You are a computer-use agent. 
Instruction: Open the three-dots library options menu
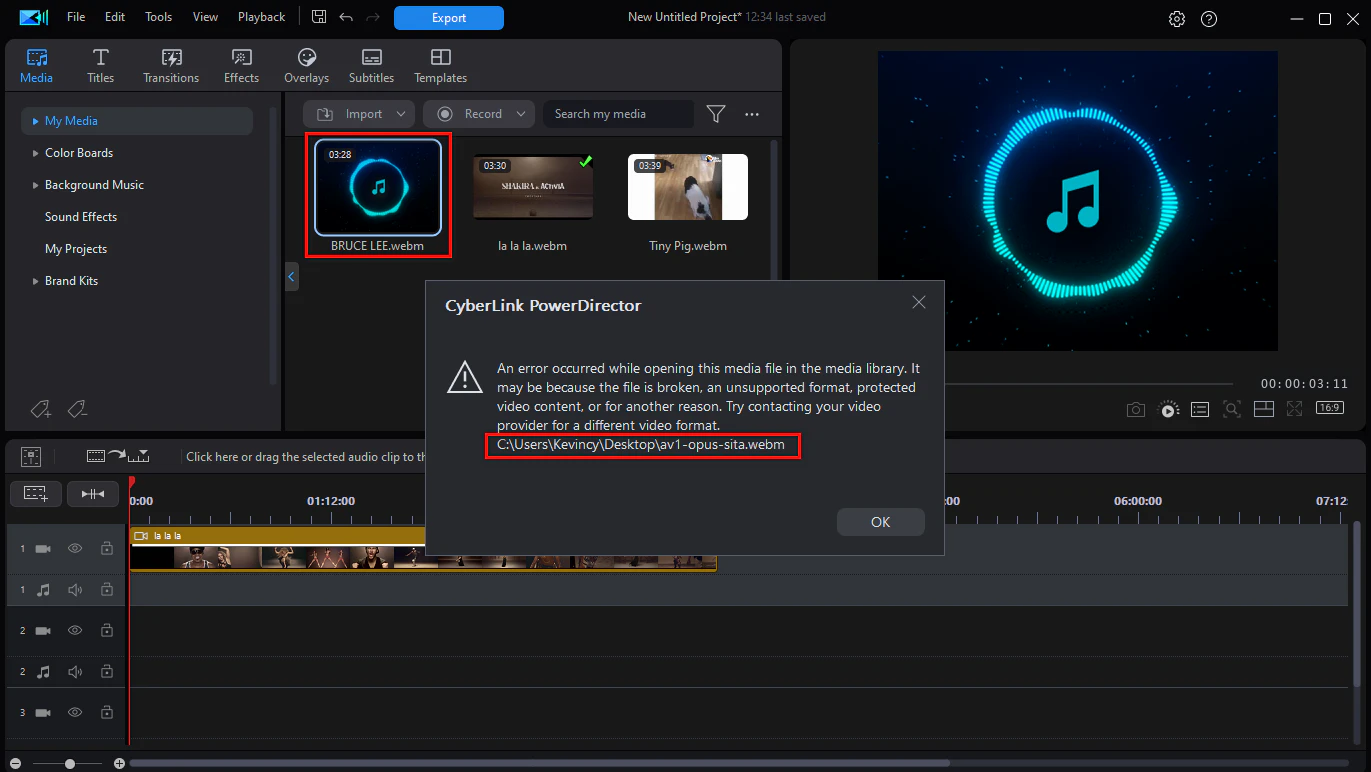[752, 114]
